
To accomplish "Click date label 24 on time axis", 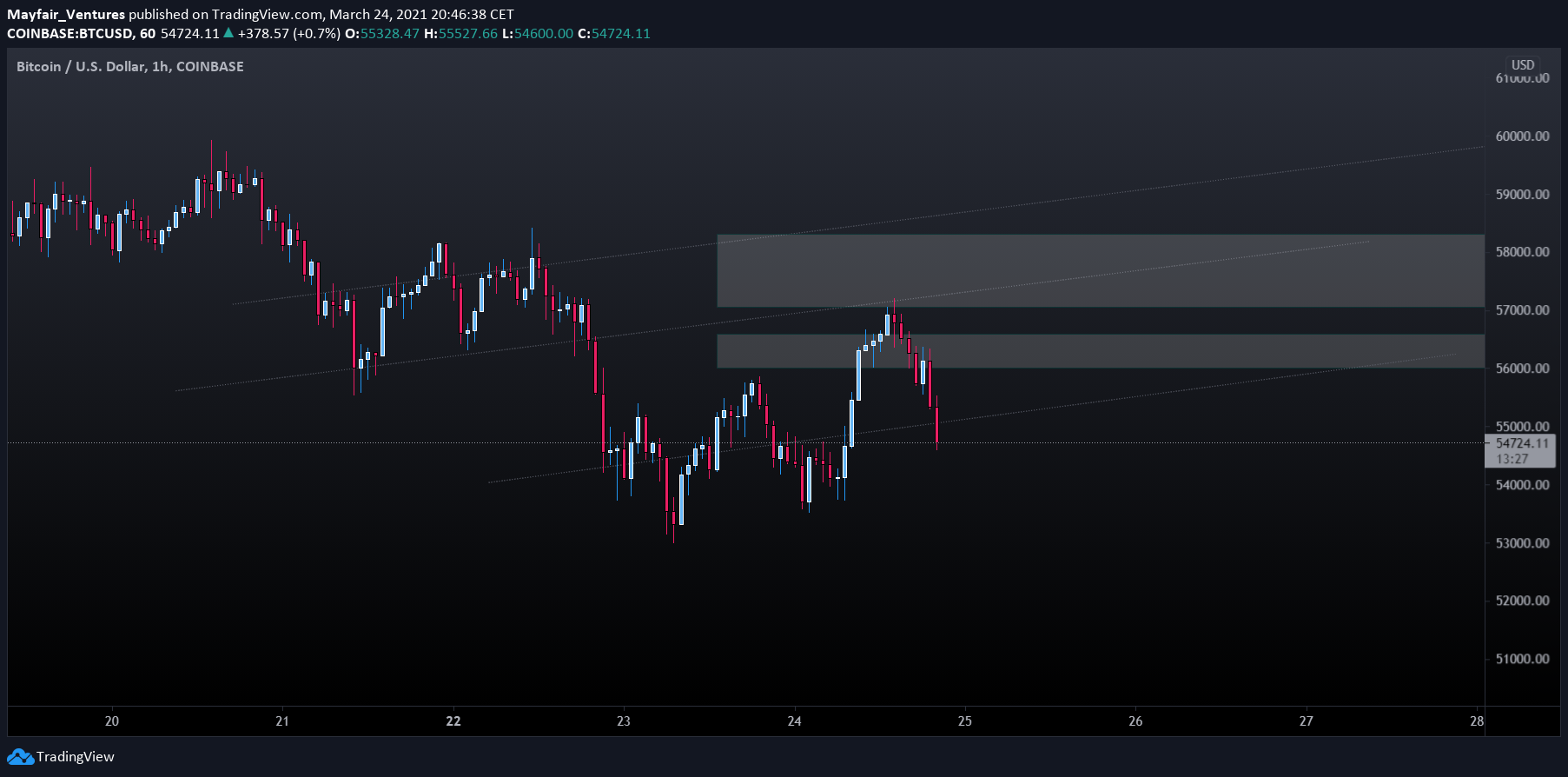I will click(795, 721).
